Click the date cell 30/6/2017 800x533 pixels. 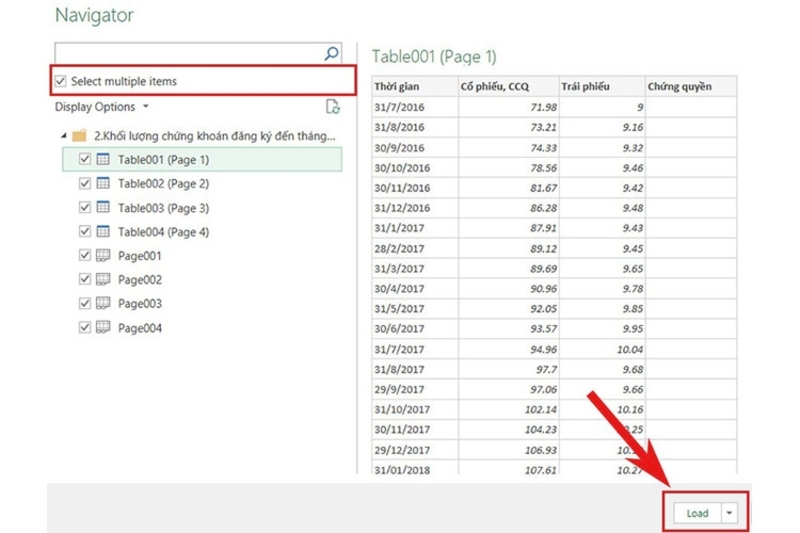tap(415, 328)
